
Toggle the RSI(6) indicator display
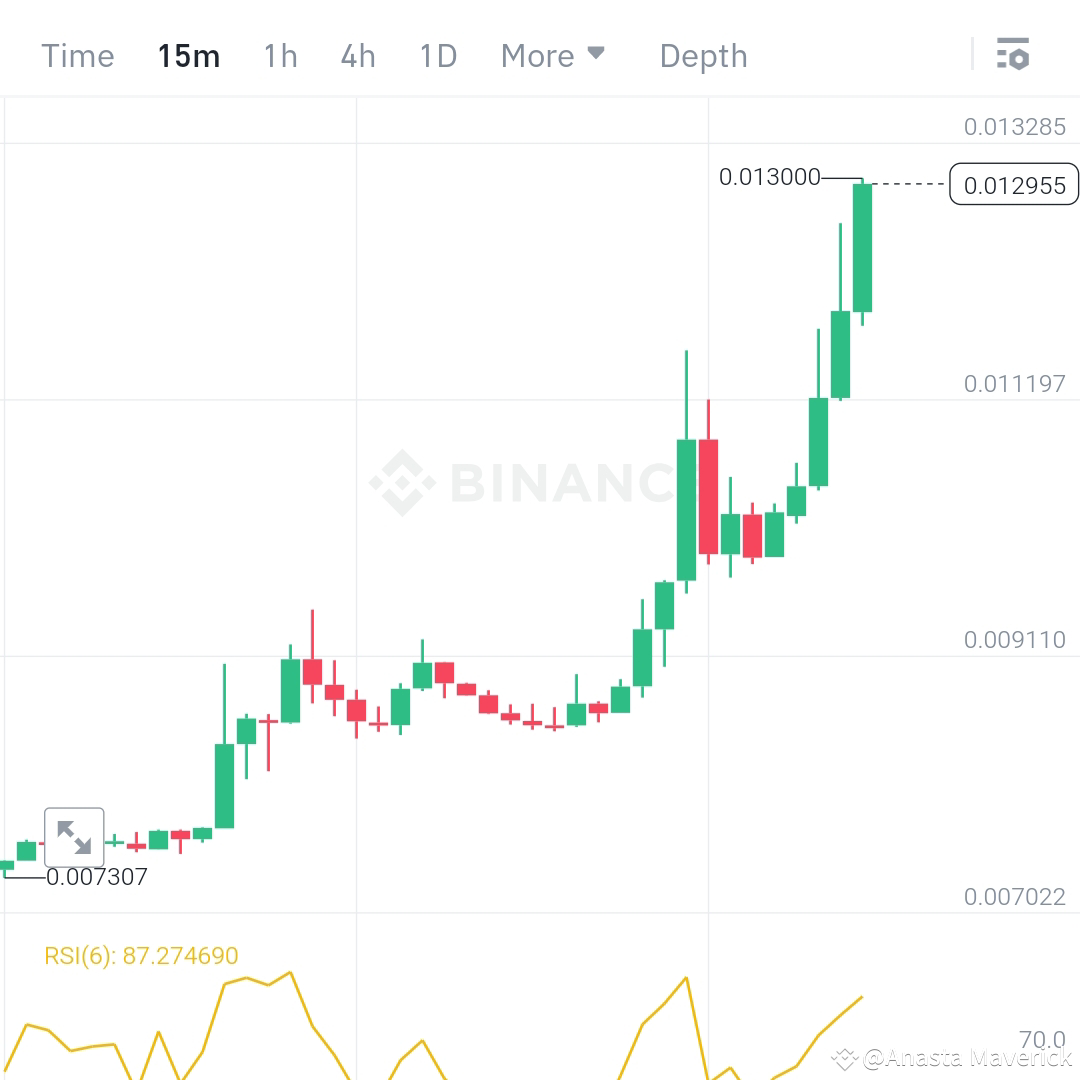140,955
